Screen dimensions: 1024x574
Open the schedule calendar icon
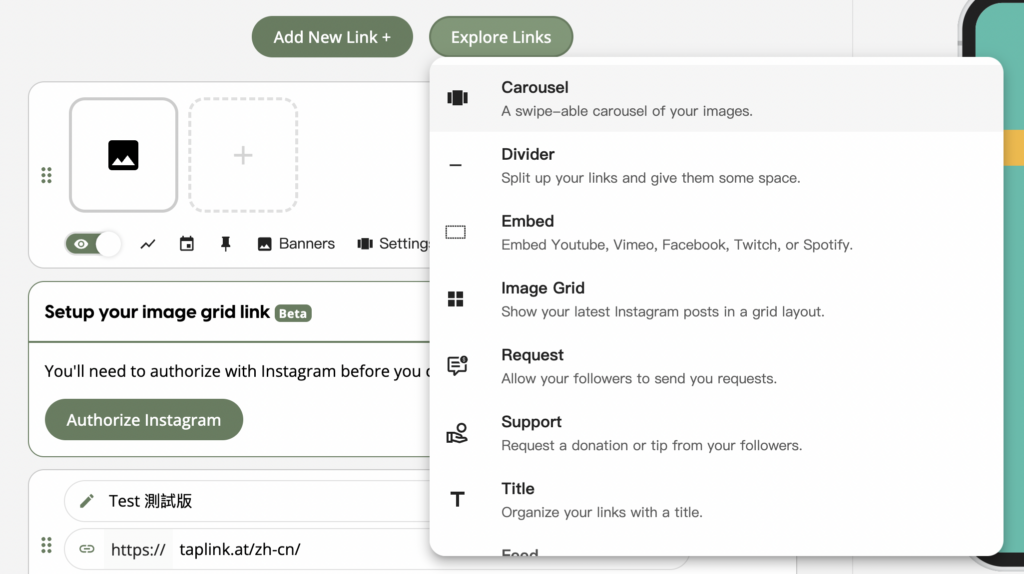[187, 244]
